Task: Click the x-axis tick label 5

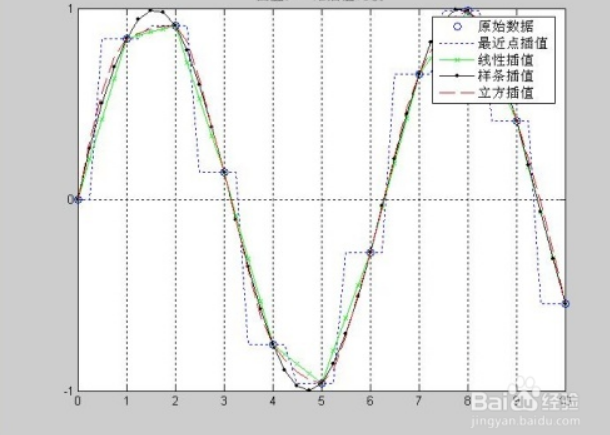Action: tap(321, 401)
